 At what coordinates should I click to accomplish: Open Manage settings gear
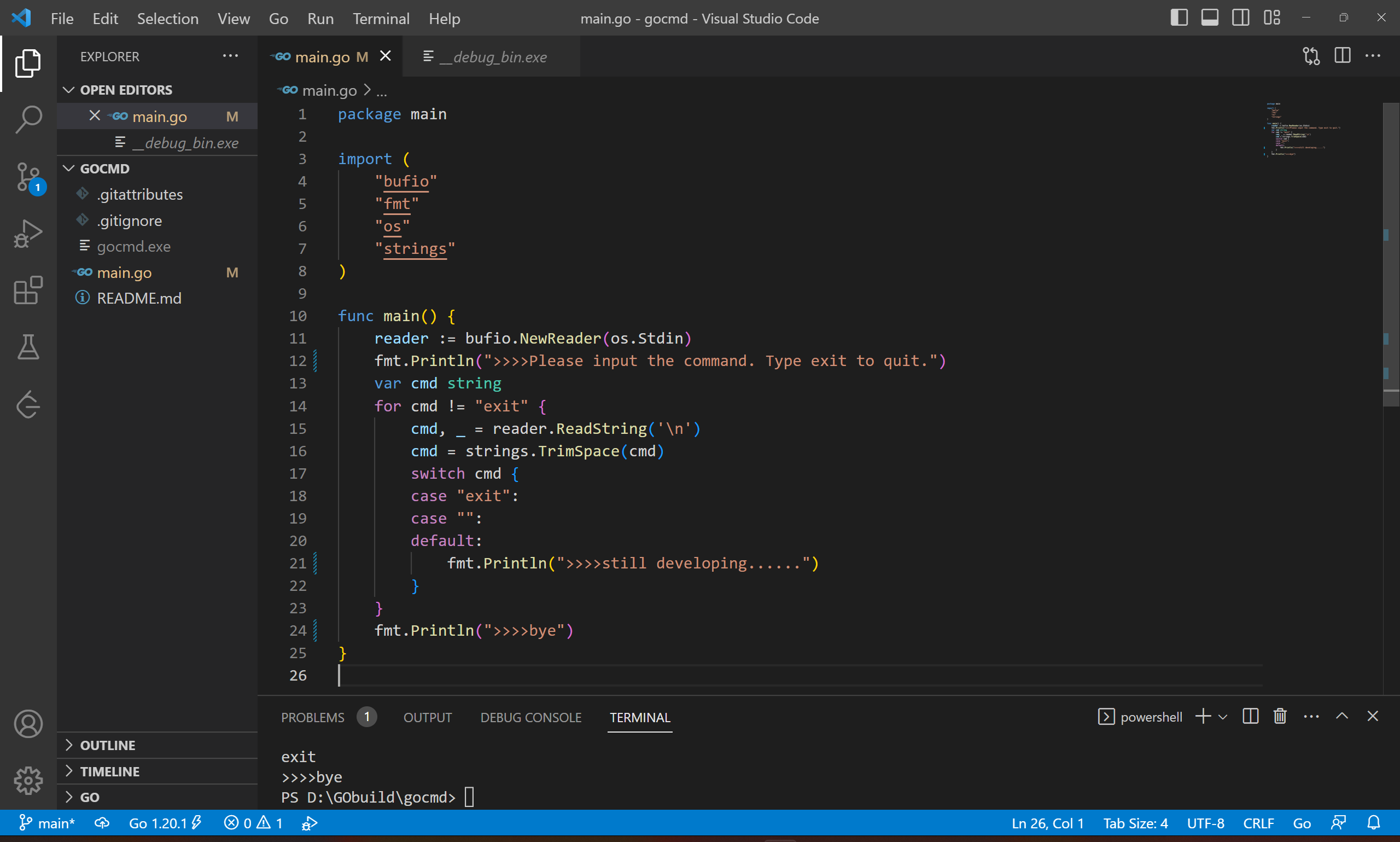tap(28, 781)
